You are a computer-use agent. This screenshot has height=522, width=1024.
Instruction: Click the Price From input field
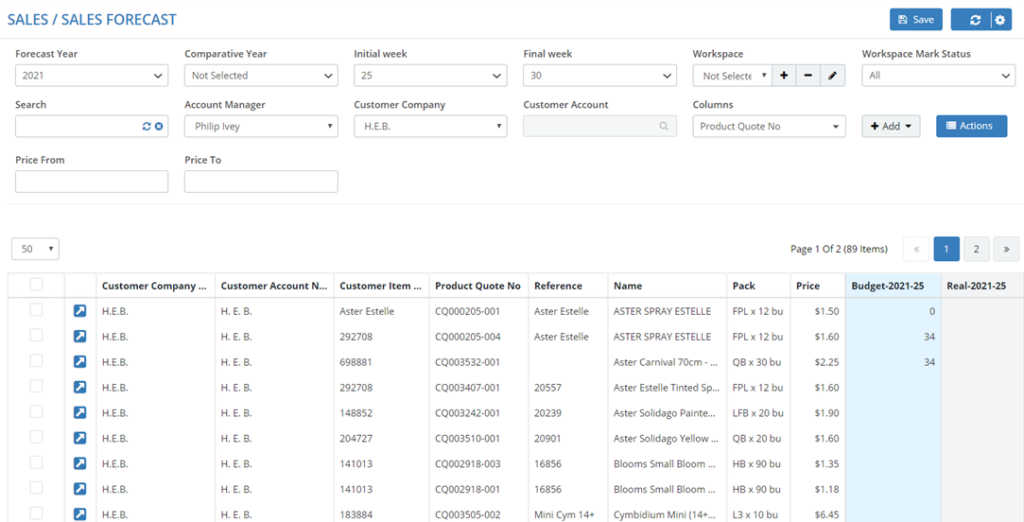click(91, 182)
